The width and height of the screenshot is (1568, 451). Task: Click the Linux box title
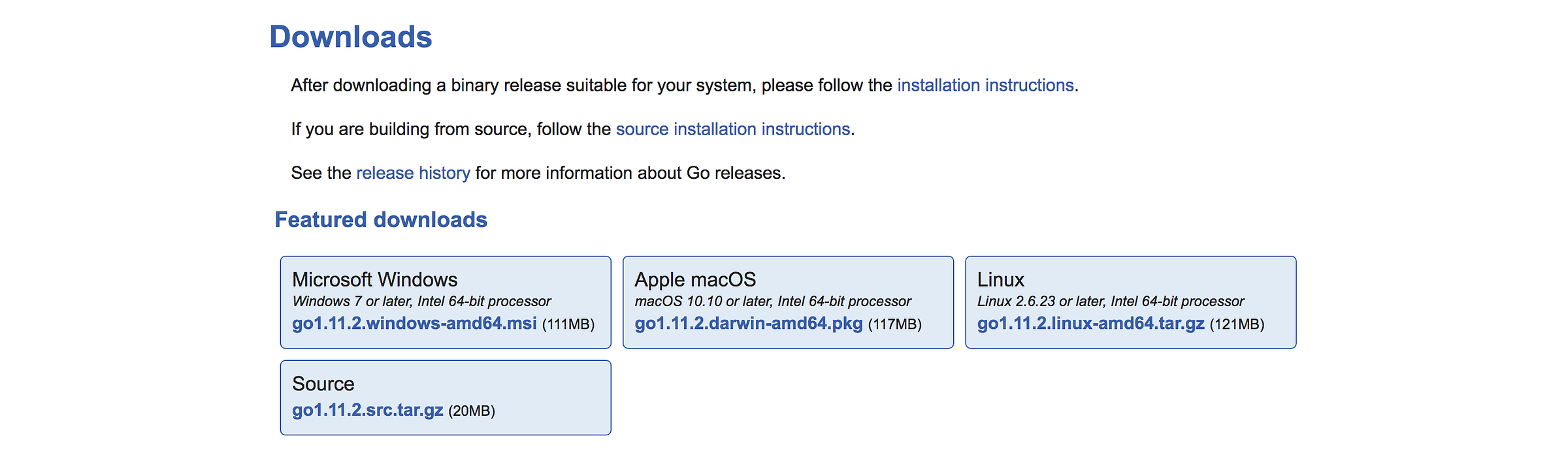click(1000, 280)
